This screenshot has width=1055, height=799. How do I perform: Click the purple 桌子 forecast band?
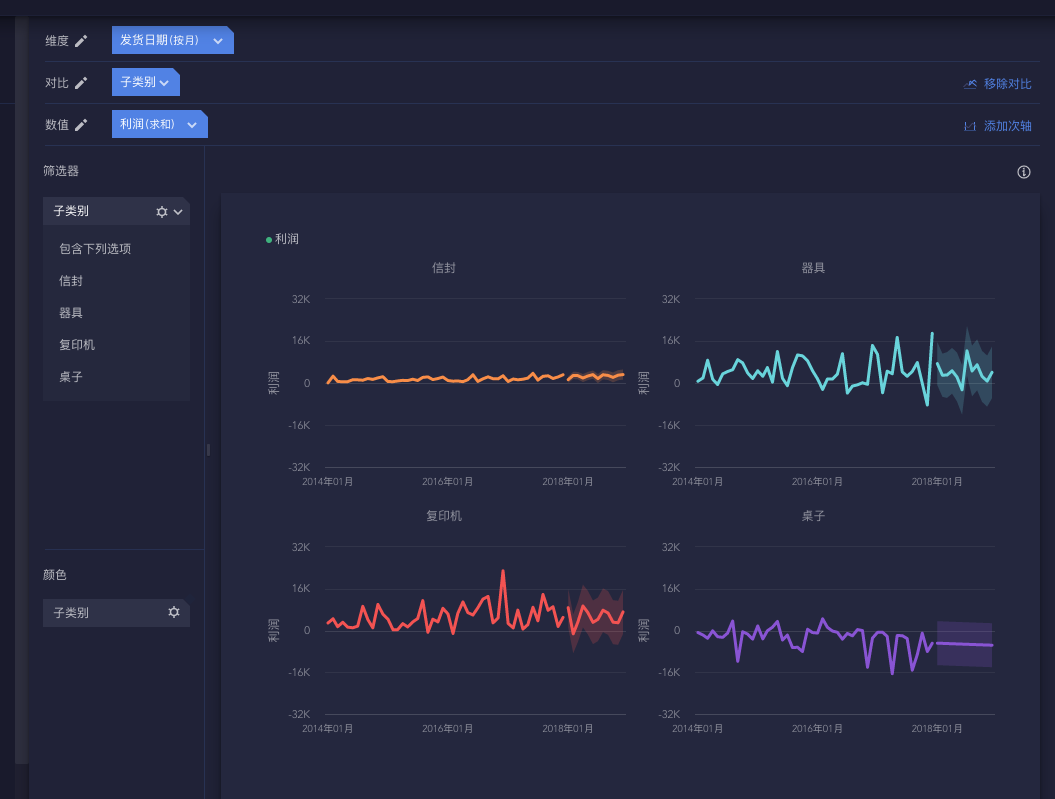(964, 644)
